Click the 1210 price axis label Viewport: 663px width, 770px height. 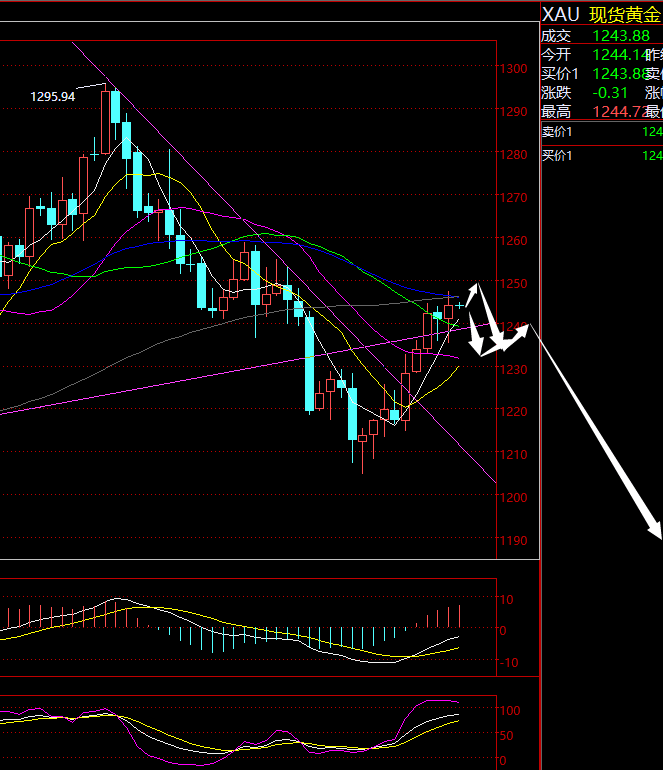pos(514,455)
